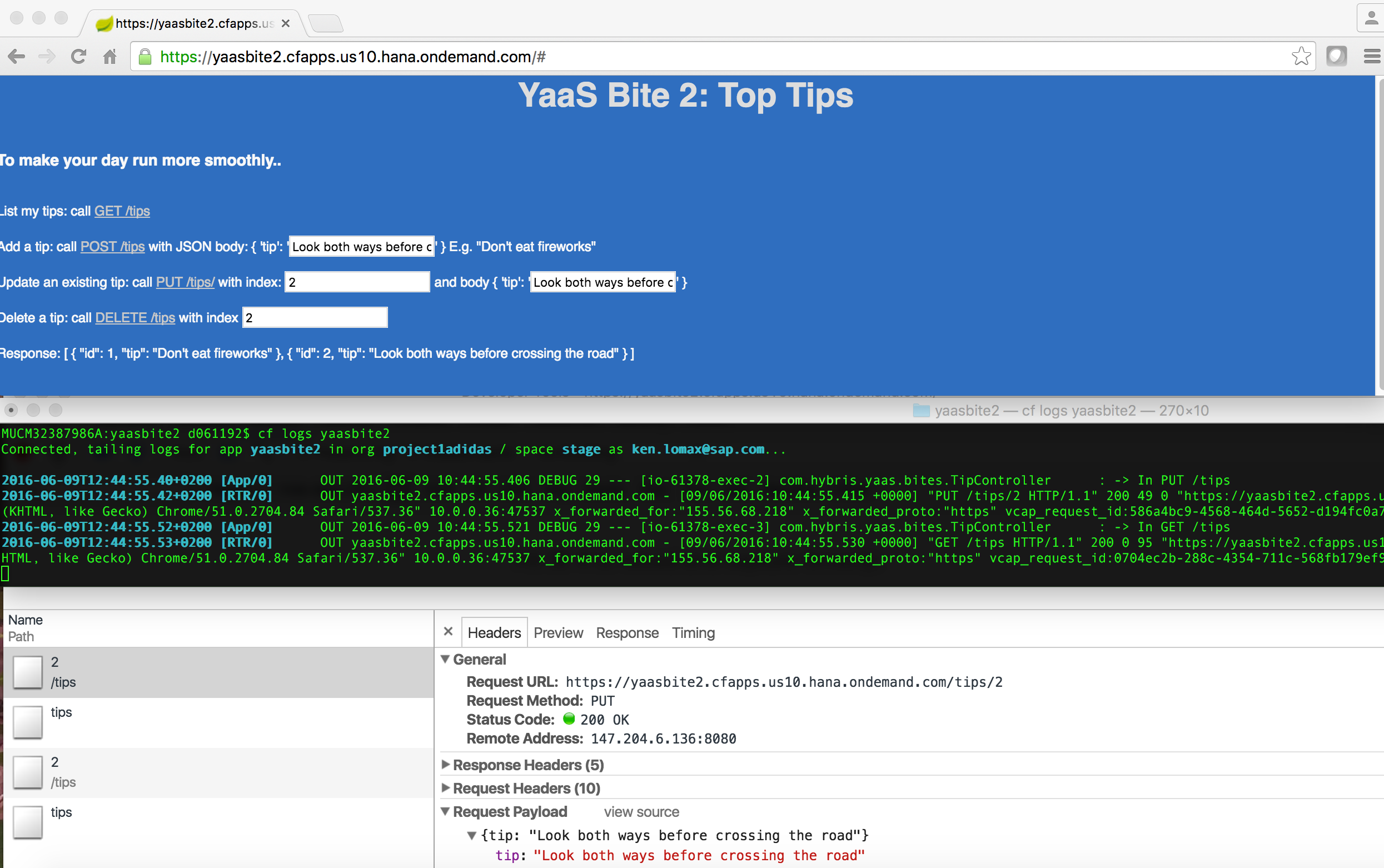Image resolution: width=1384 pixels, height=868 pixels.
Task: Open the Chrome hamburger menu
Action: tap(1372, 56)
